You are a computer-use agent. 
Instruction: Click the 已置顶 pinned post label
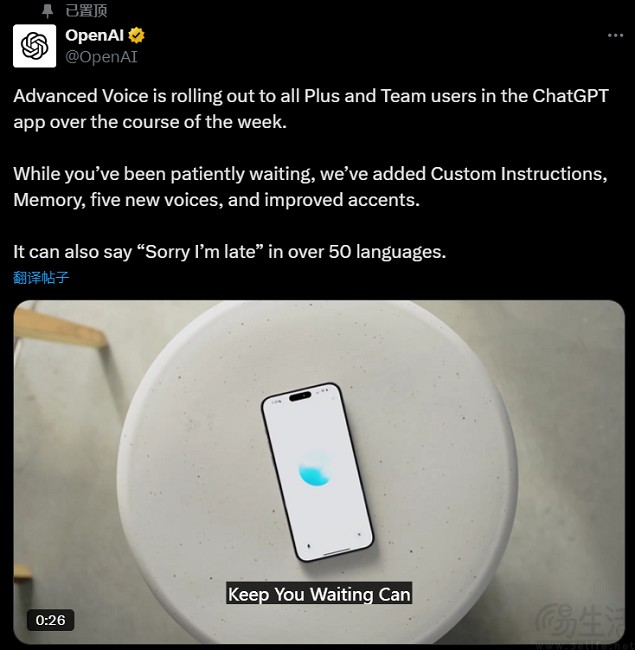tap(86, 11)
